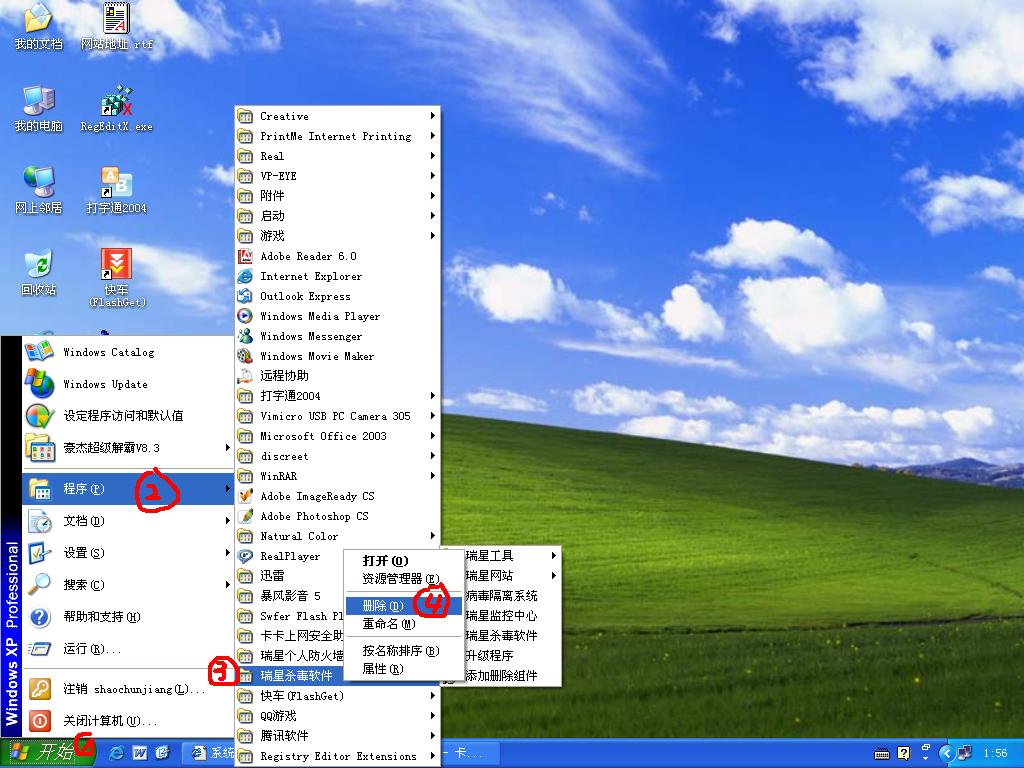Launch RealPlayer from programs list
Screen dimensions: 1024x768
click(x=290, y=556)
